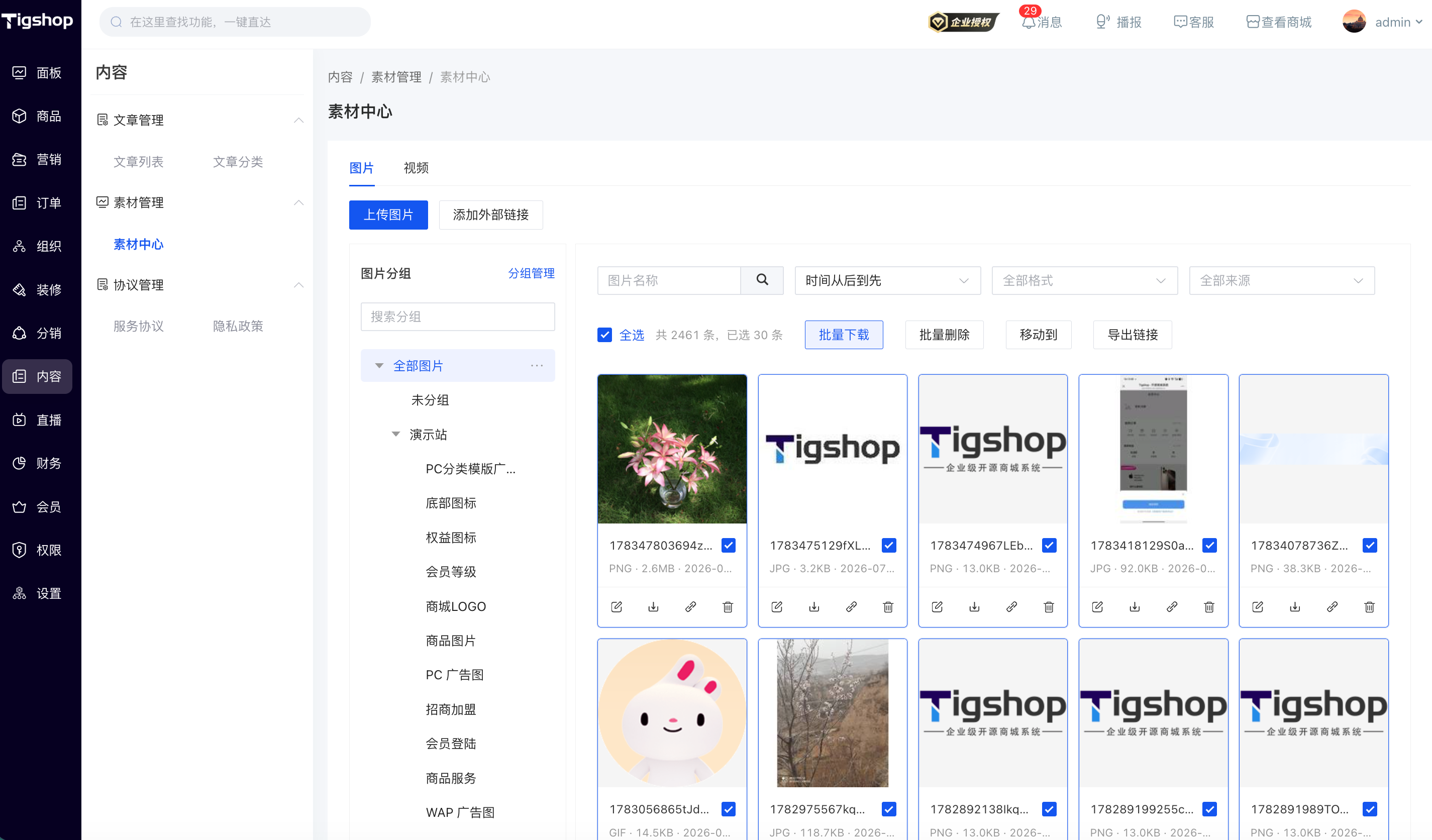Copy link of image 17834078736Z...
1432x840 pixels.
pos(1333,607)
